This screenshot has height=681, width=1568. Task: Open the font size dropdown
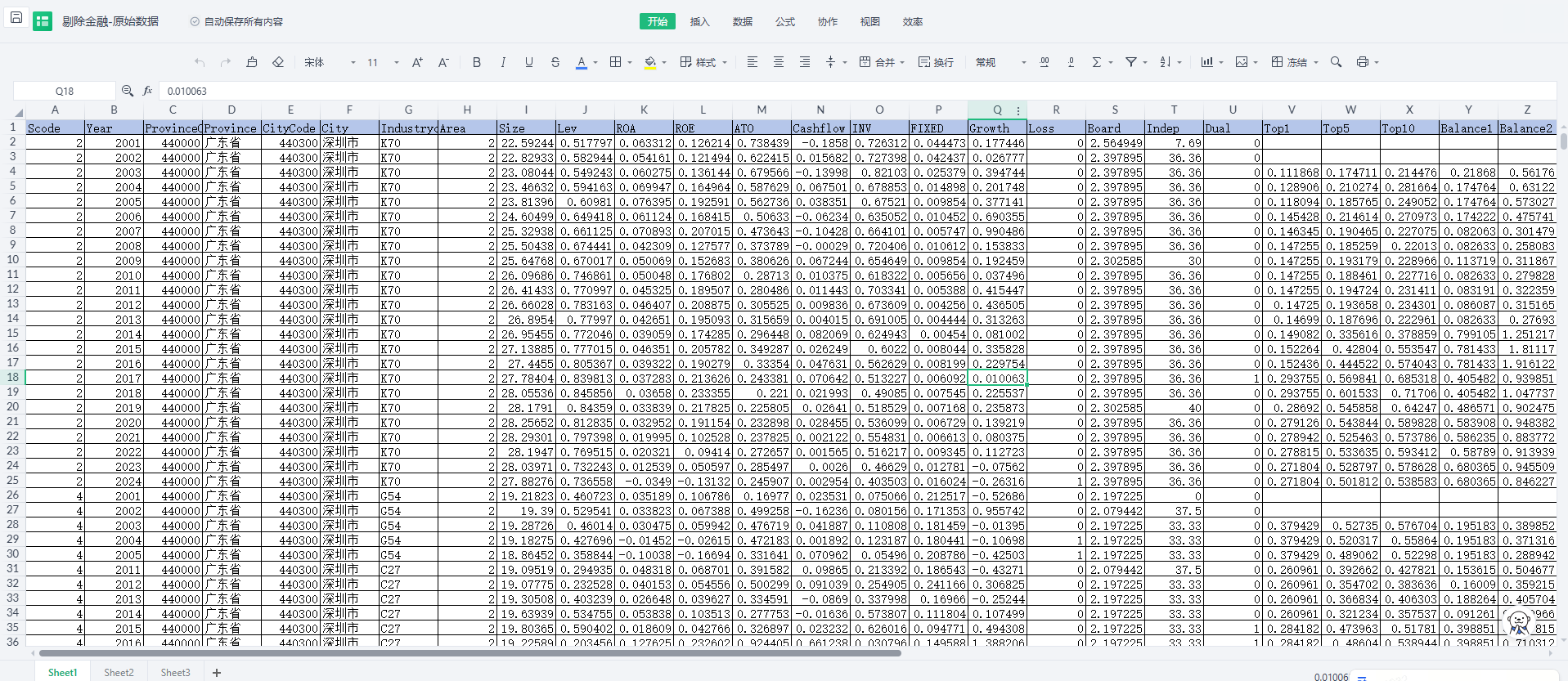click(383, 62)
